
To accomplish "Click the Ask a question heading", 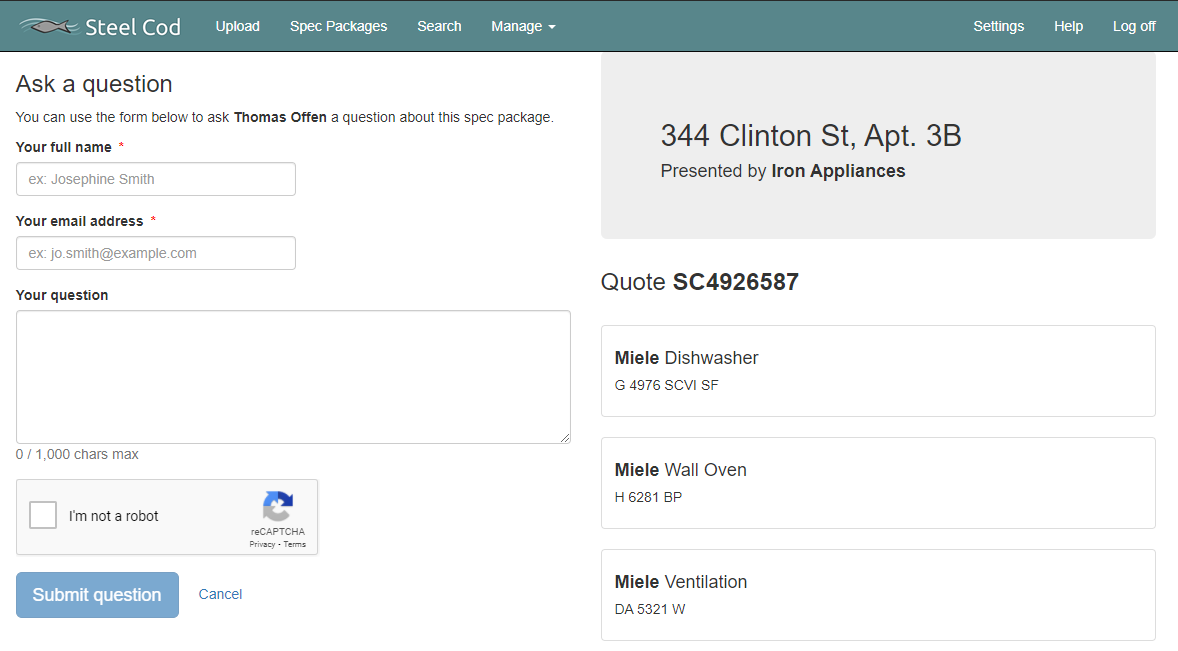I will pos(94,84).
